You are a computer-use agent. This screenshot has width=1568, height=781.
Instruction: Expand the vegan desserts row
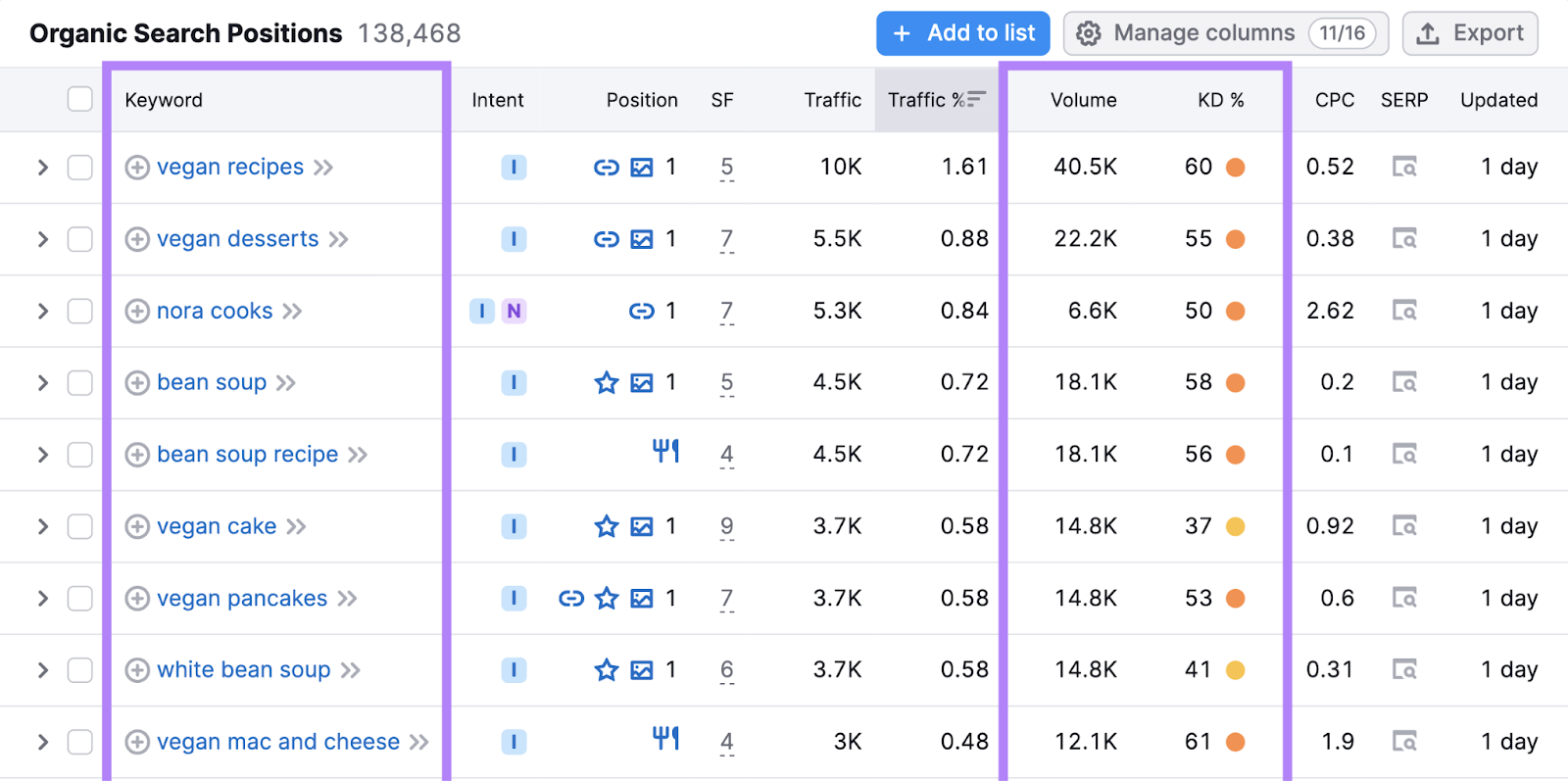[42, 239]
